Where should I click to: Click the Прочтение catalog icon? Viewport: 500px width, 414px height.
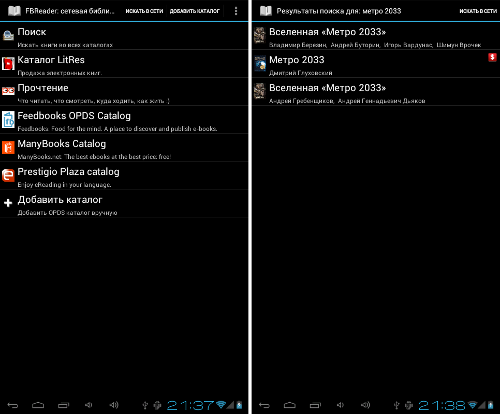[x=8, y=91]
